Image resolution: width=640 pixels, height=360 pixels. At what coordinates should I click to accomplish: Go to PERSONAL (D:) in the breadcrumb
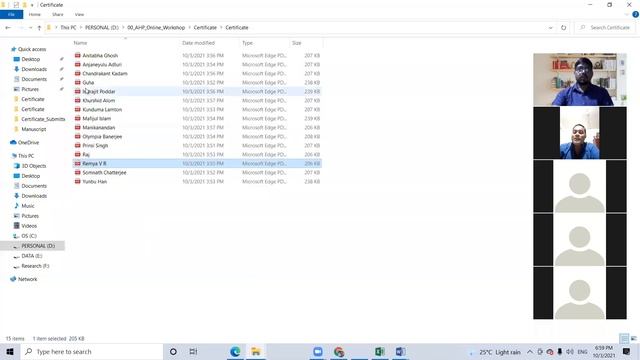point(102,28)
